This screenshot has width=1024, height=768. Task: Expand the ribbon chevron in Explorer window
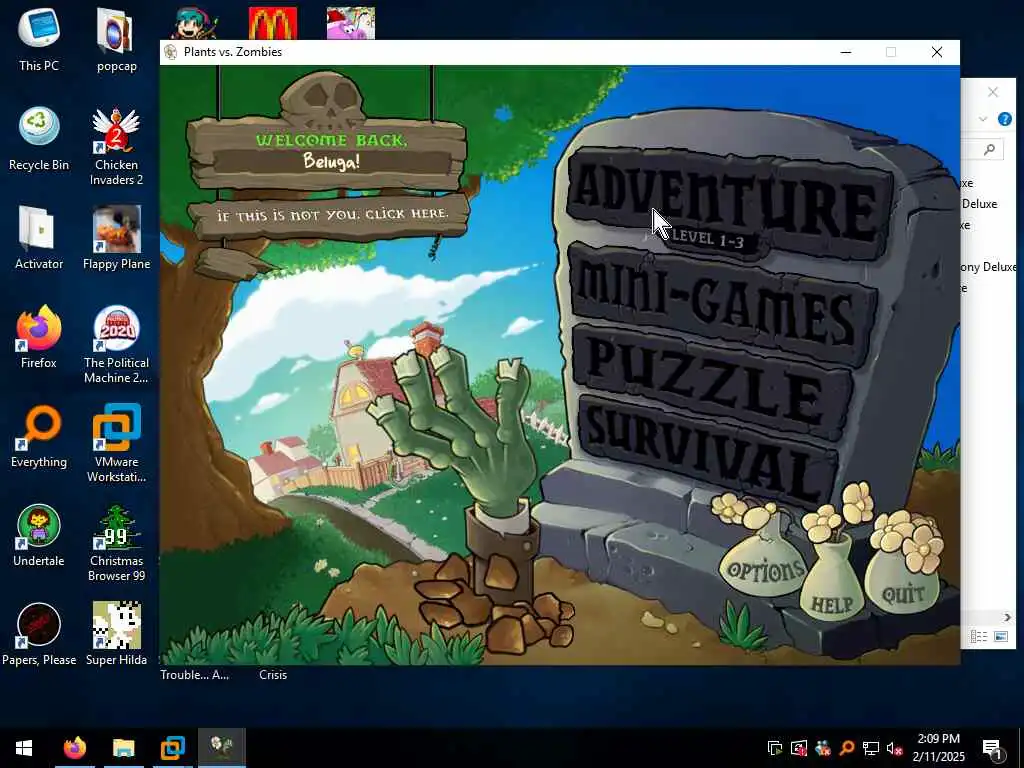pyautogui.click(x=982, y=119)
